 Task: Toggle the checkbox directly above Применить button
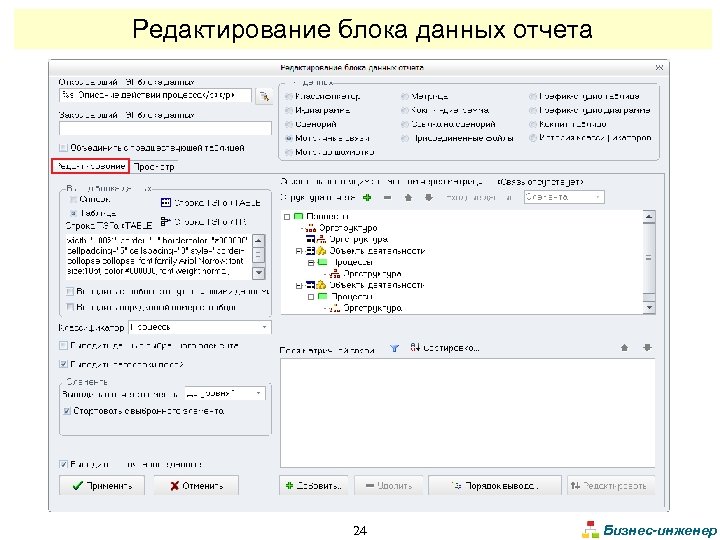pyautogui.click(x=63, y=464)
